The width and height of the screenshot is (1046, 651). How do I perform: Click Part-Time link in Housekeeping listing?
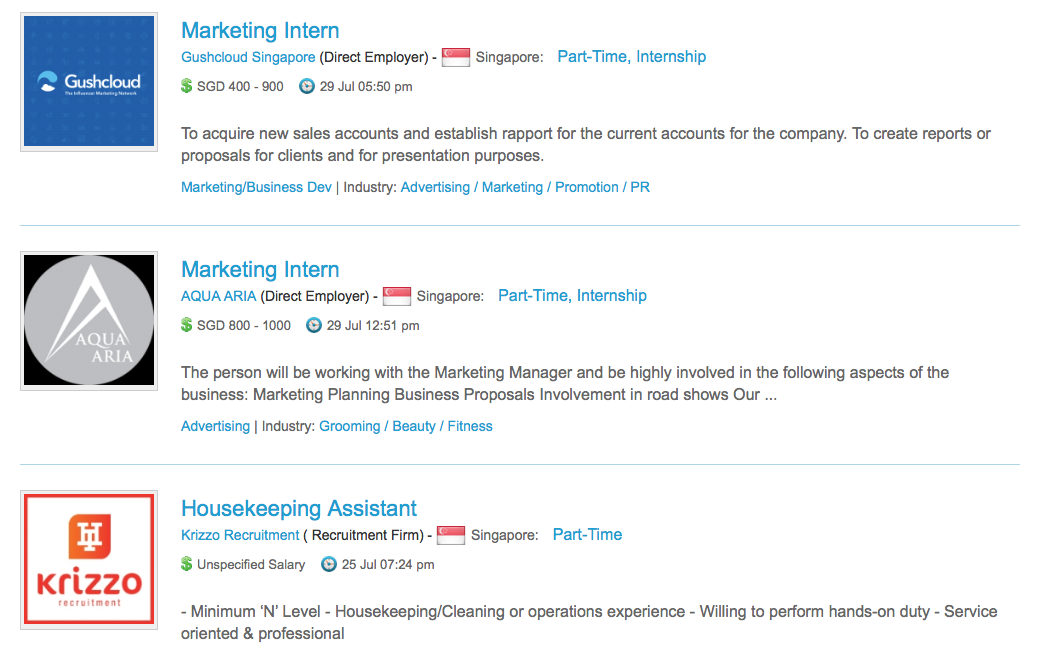588,534
